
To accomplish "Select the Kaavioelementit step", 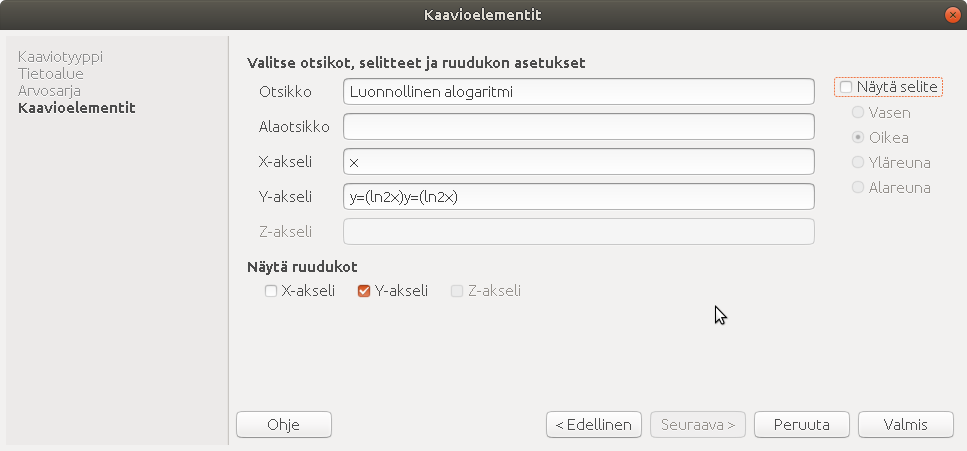I will pos(77,108).
